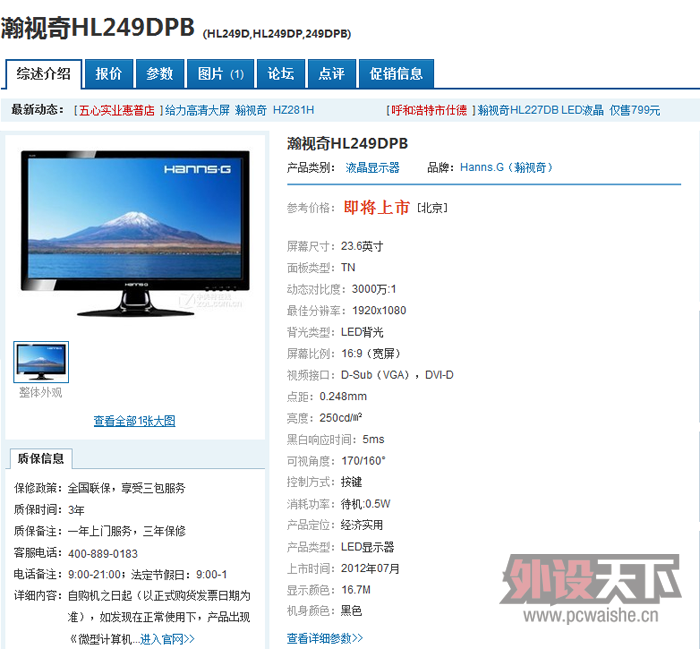
Task: Click the body color value 黑色
Action: click(x=351, y=611)
